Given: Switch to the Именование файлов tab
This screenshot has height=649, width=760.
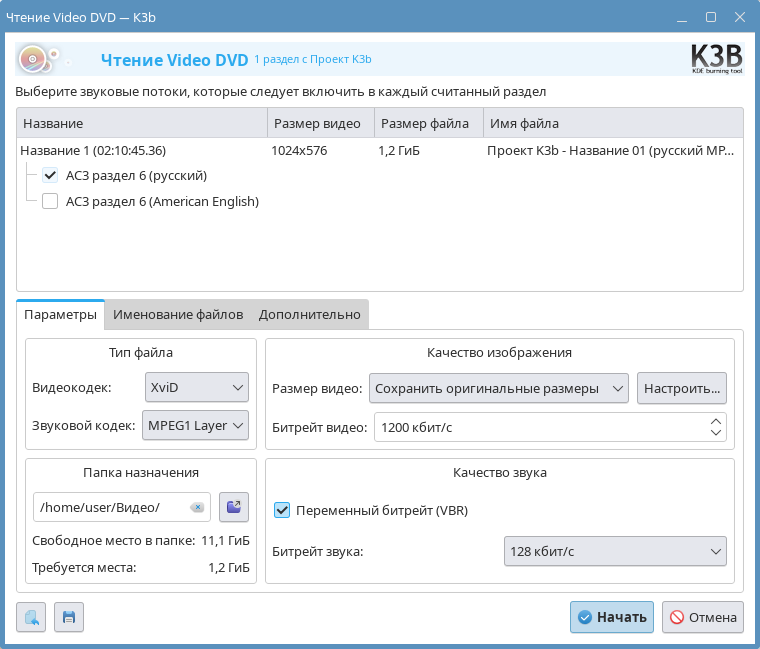Looking at the screenshot, I should [178, 314].
